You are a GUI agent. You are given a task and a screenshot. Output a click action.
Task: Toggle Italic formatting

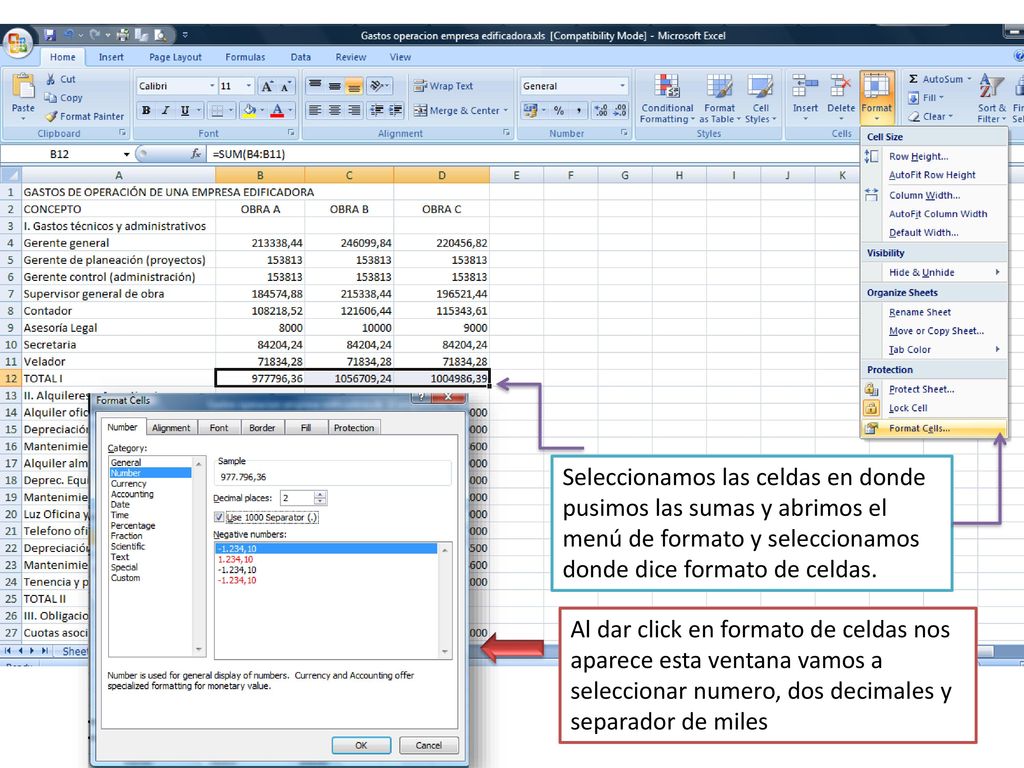point(165,110)
